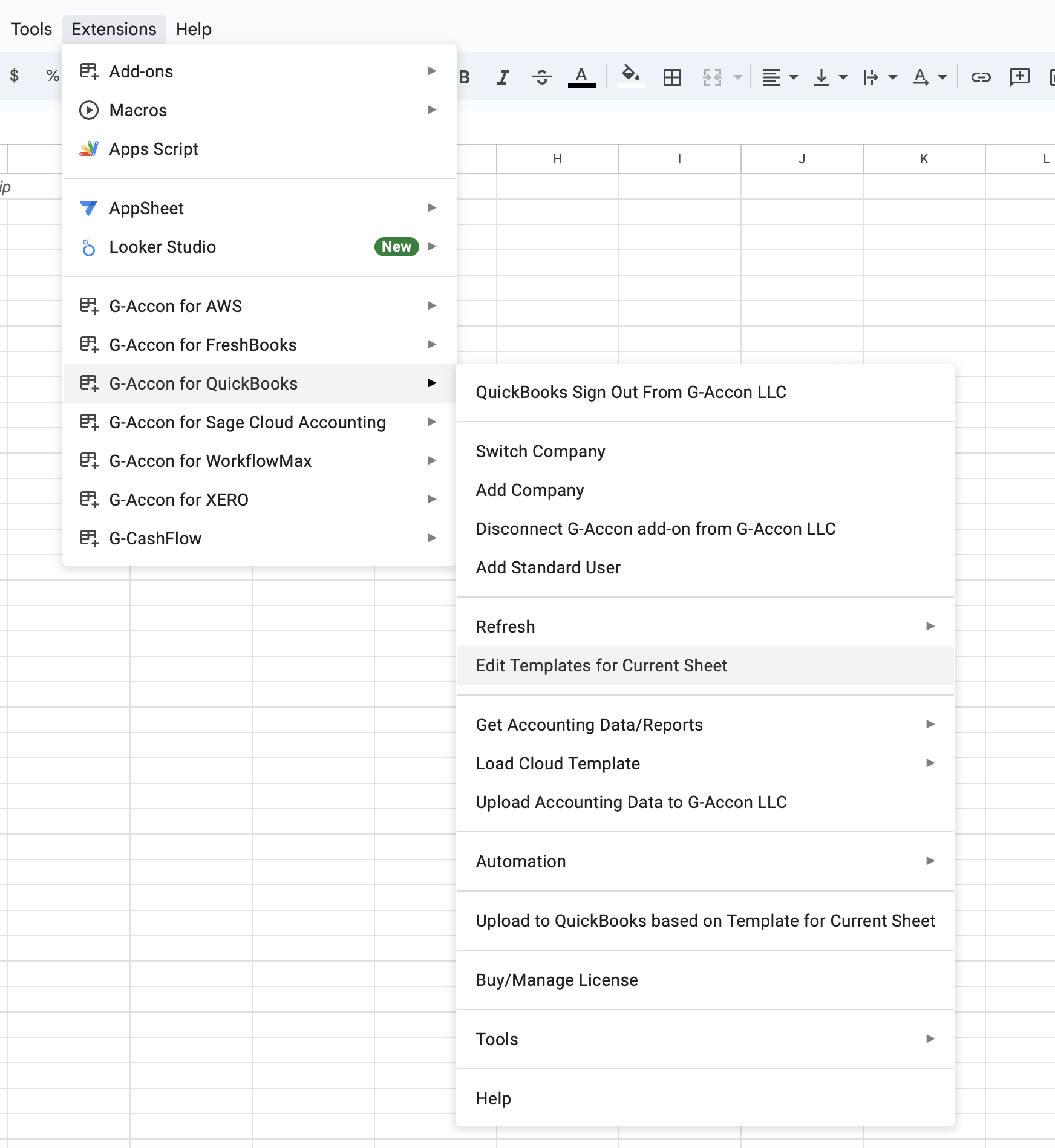
Task: Expand the Refresh submenu arrow
Action: pyautogui.click(x=930, y=627)
